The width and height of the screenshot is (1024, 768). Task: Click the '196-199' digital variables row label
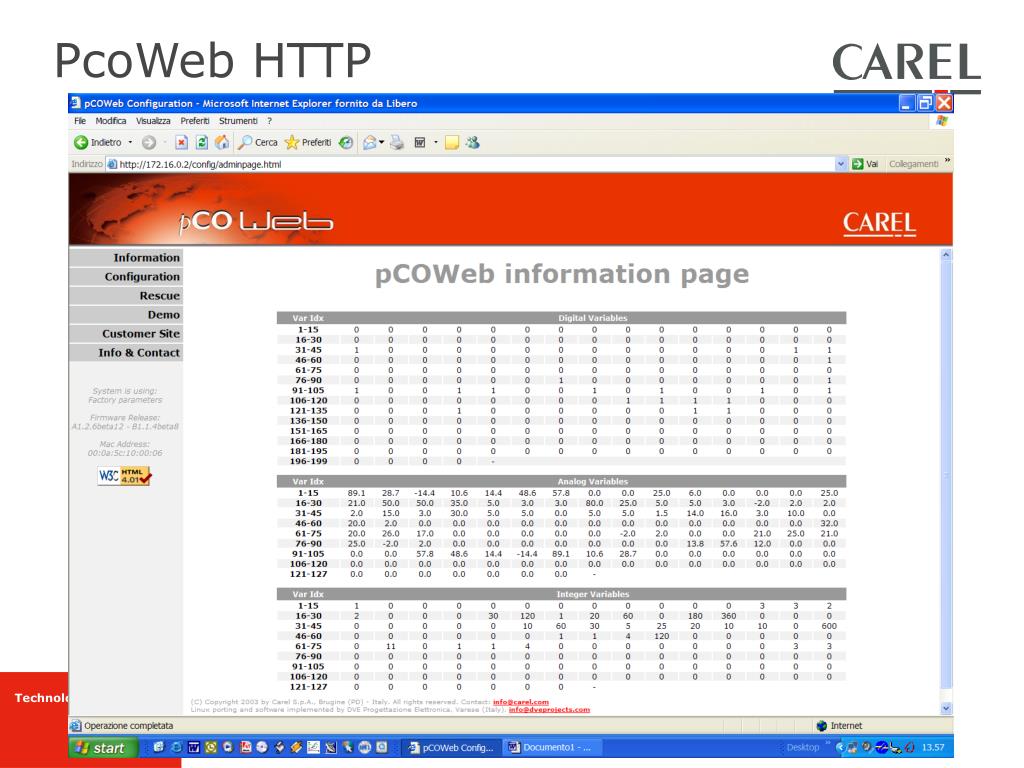tap(308, 461)
